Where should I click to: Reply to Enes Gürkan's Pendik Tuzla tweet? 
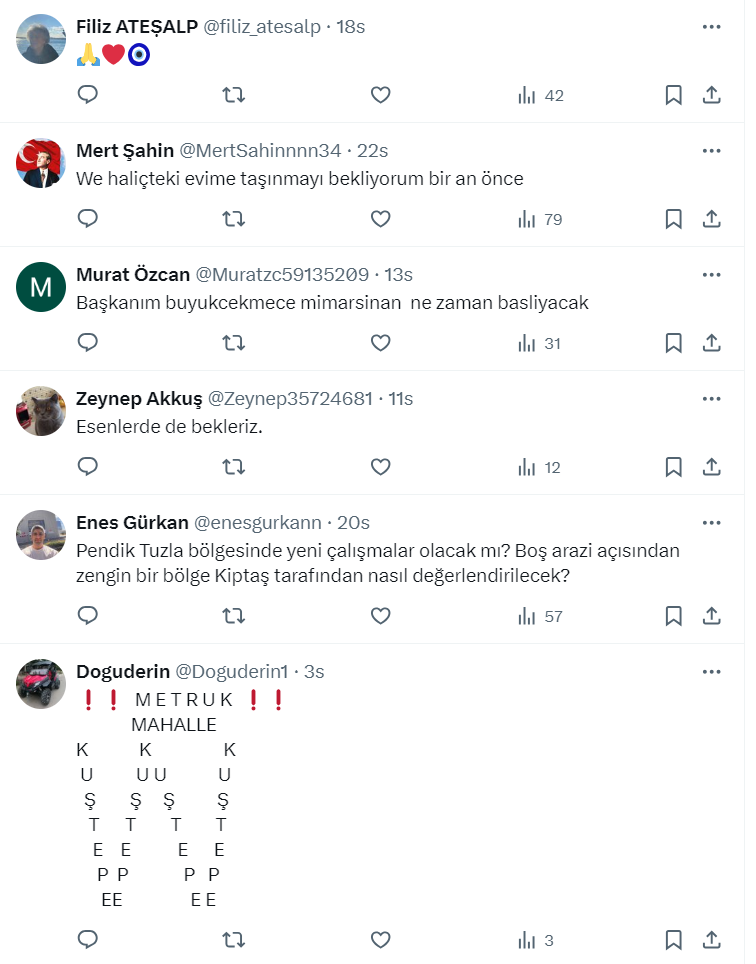[88, 616]
